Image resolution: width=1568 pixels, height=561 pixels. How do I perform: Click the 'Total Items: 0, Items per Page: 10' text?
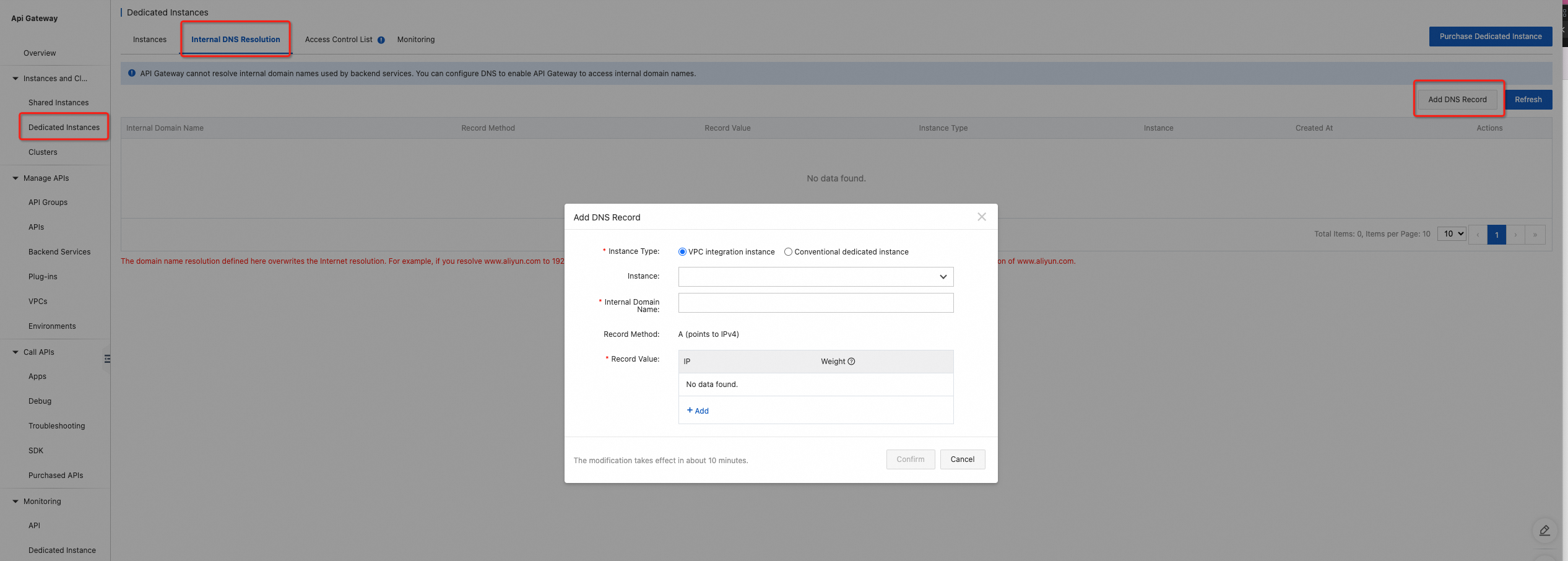click(x=1372, y=234)
